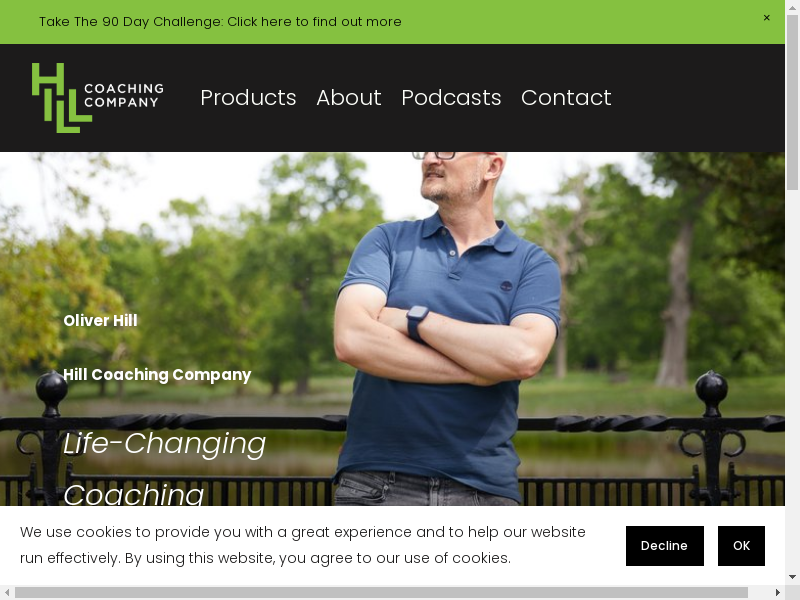Click the horizontal scrollbar left arrow
Screen dimensions: 800x600
tap(7, 592)
